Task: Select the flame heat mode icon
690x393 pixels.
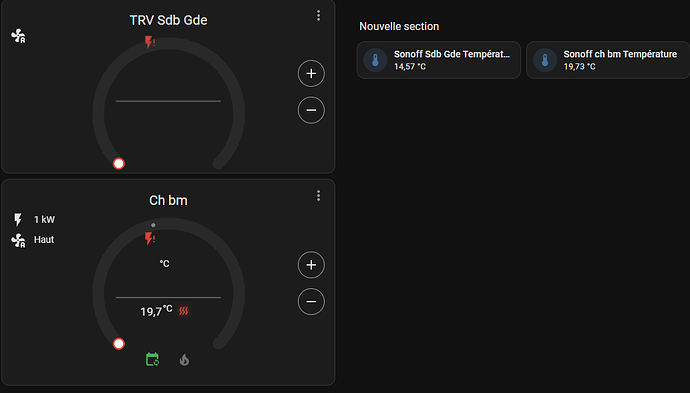Action: [x=184, y=360]
